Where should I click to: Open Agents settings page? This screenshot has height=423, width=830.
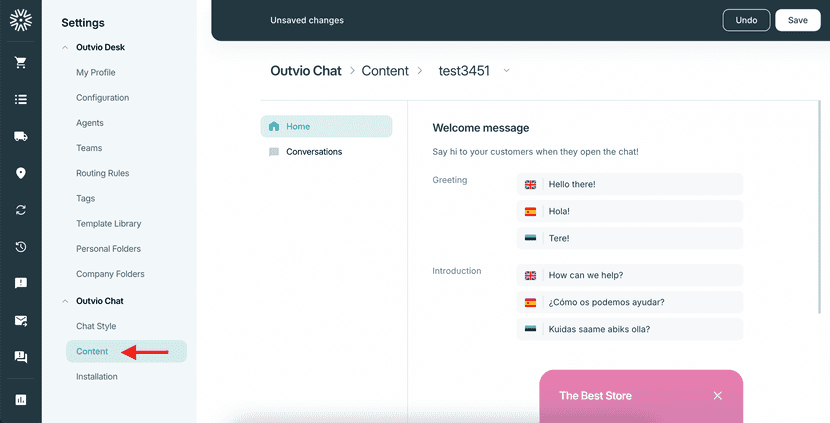pyautogui.click(x=90, y=123)
